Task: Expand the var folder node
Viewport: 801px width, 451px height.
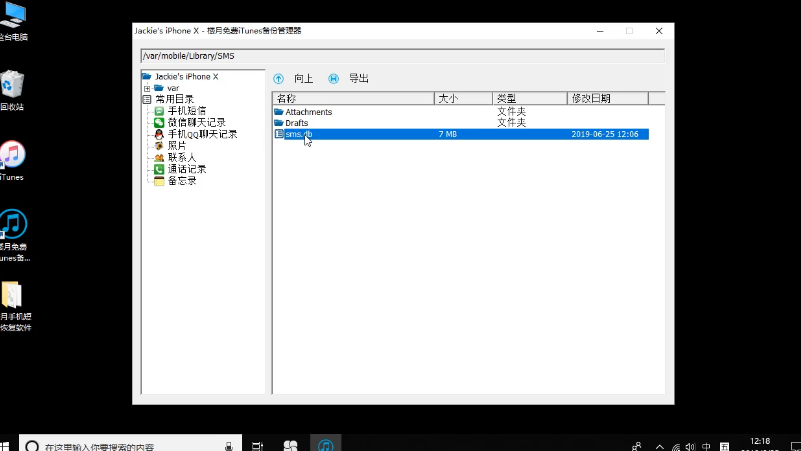Action: pos(147,88)
